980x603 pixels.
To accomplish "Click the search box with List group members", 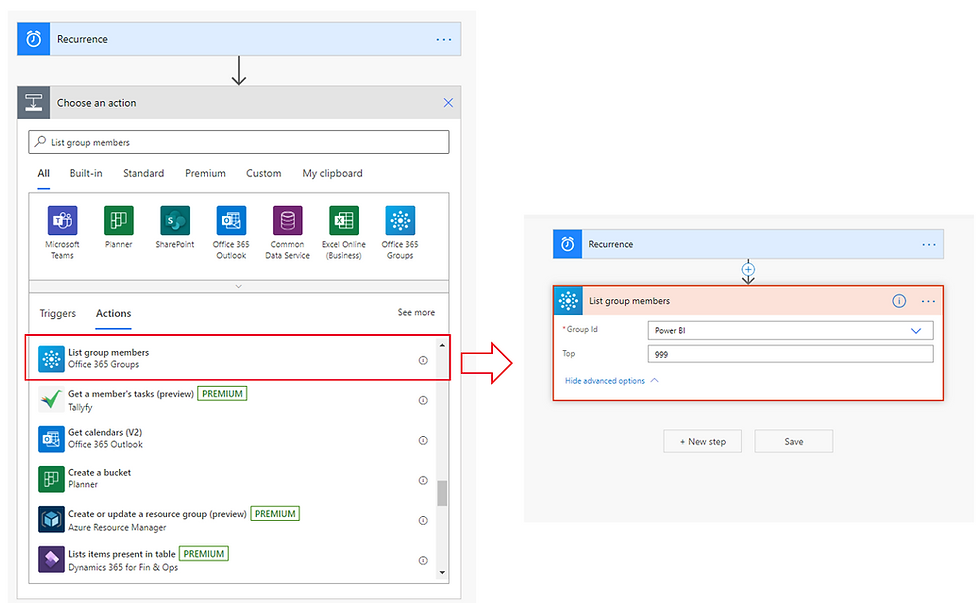I will coord(239,142).
